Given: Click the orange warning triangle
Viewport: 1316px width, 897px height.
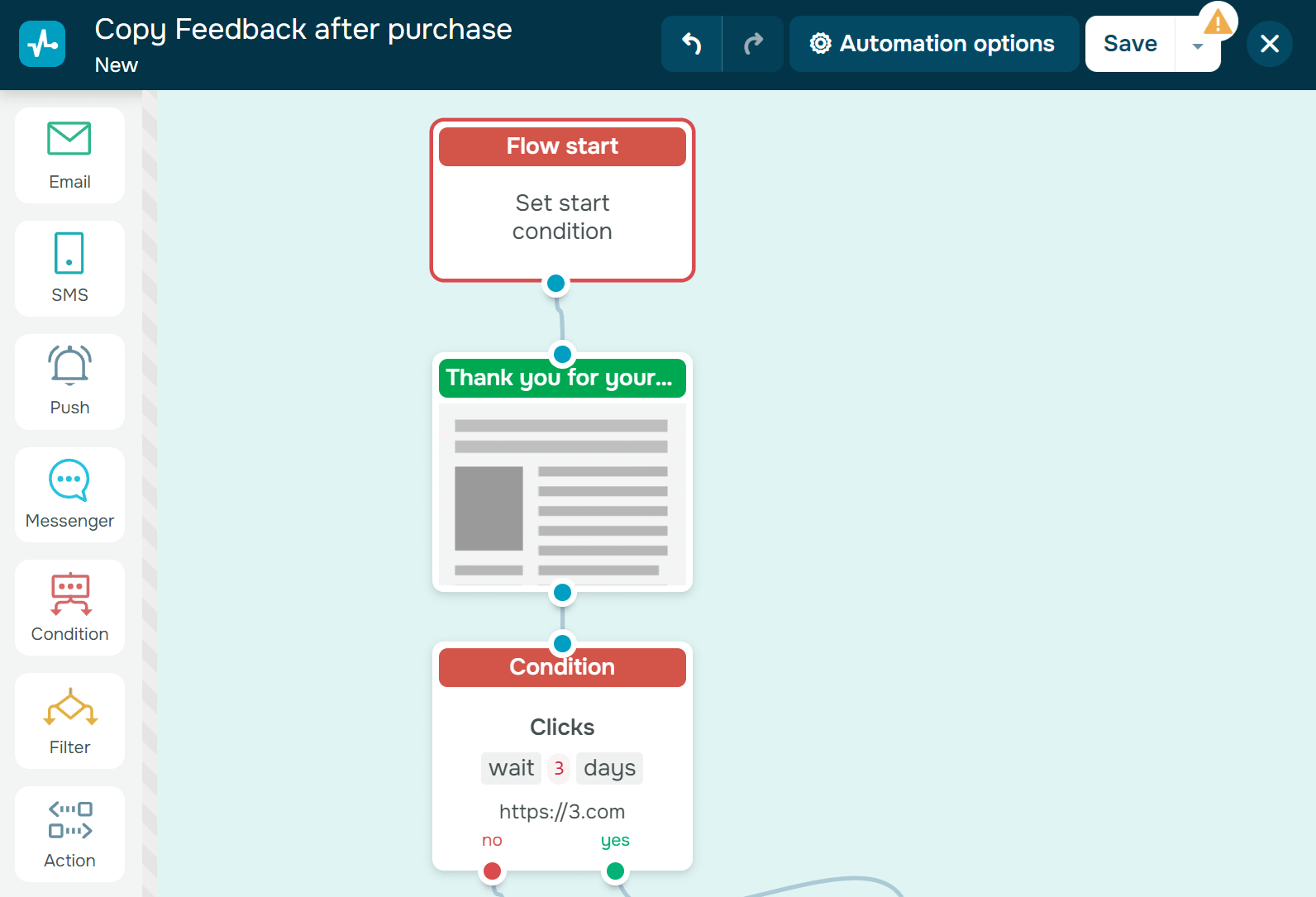Looking at the screenshot, I should pos(1218,21).
